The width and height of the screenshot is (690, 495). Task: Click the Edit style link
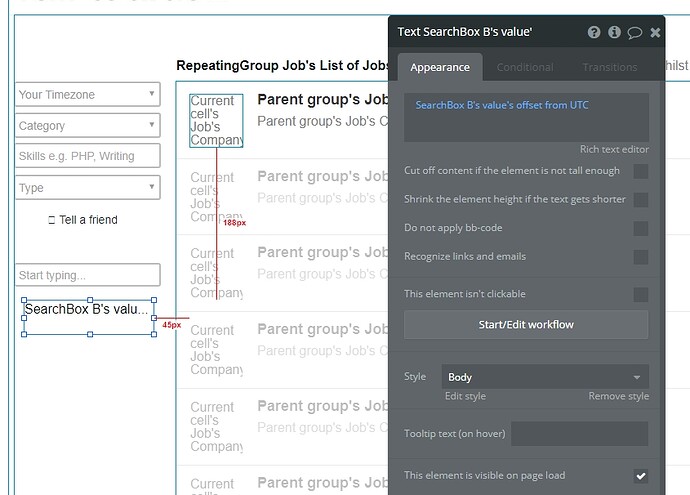coord(465,396)
